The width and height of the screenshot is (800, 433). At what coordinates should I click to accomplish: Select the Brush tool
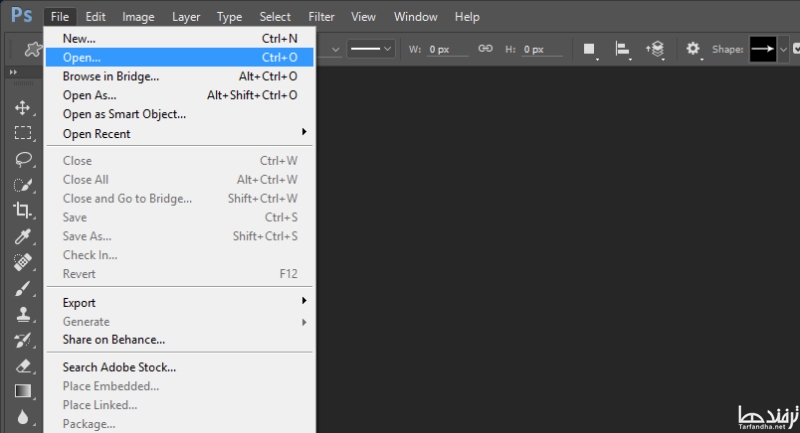pos(22,288)
